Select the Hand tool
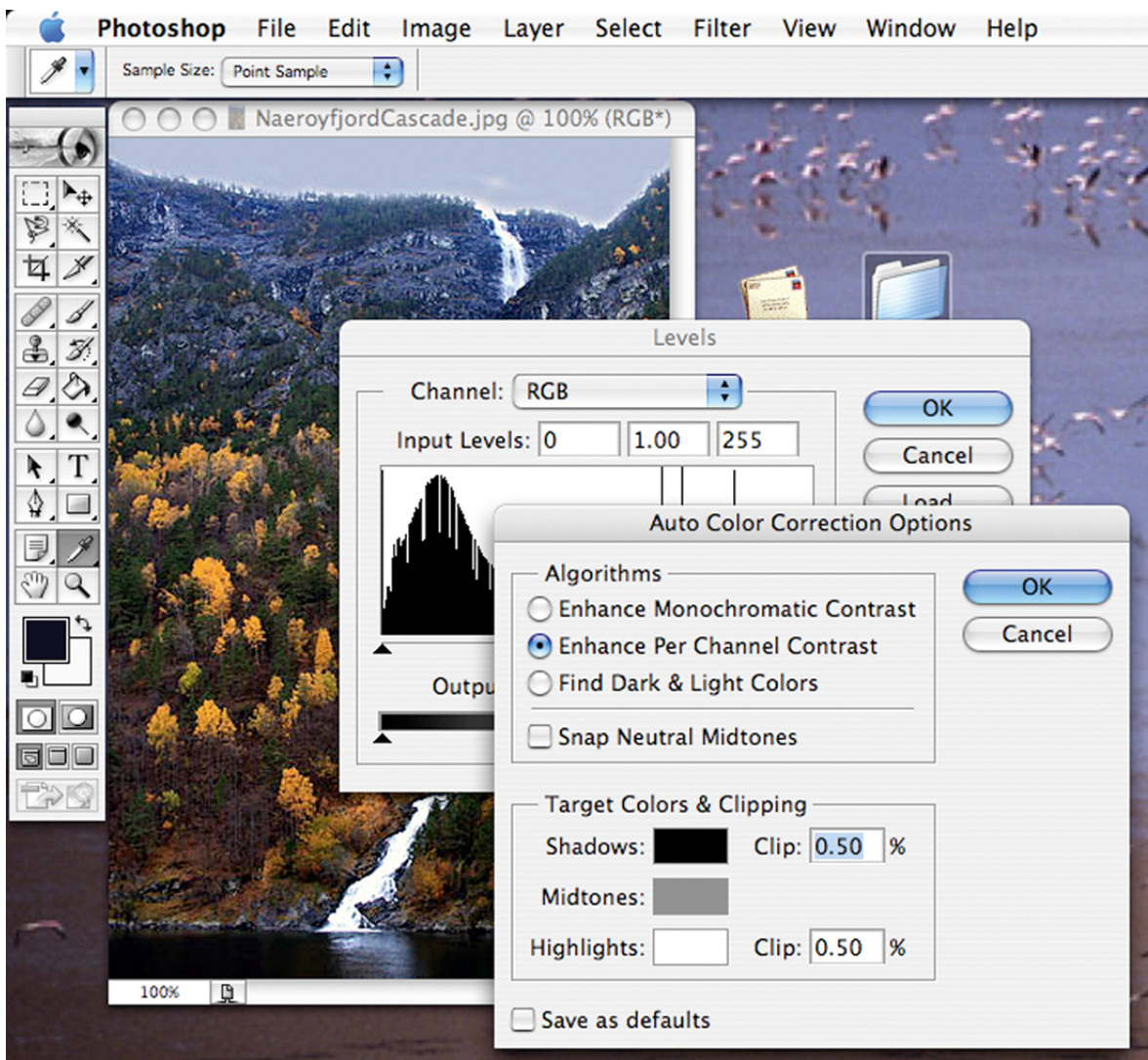Screen dimensions: 1148x1060 (34, 585)
